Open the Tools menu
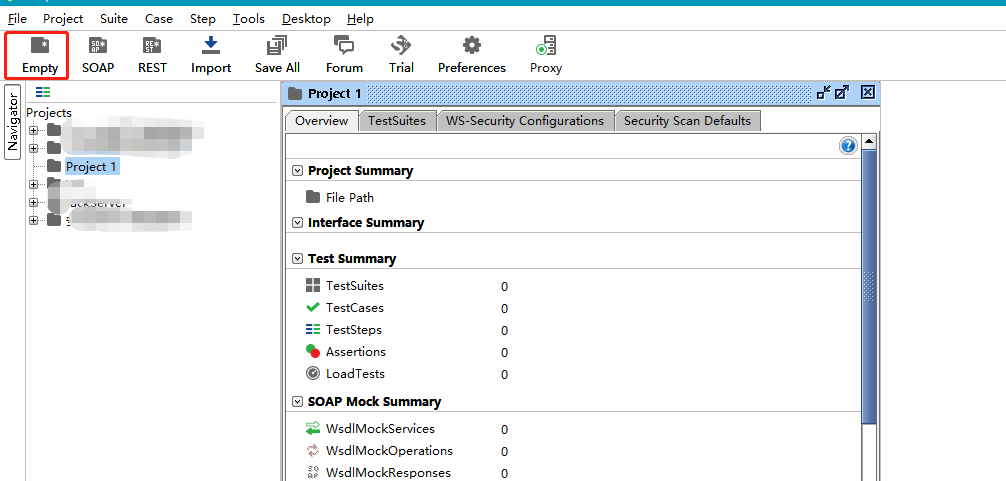The image size is (1006, 481). 249,19
